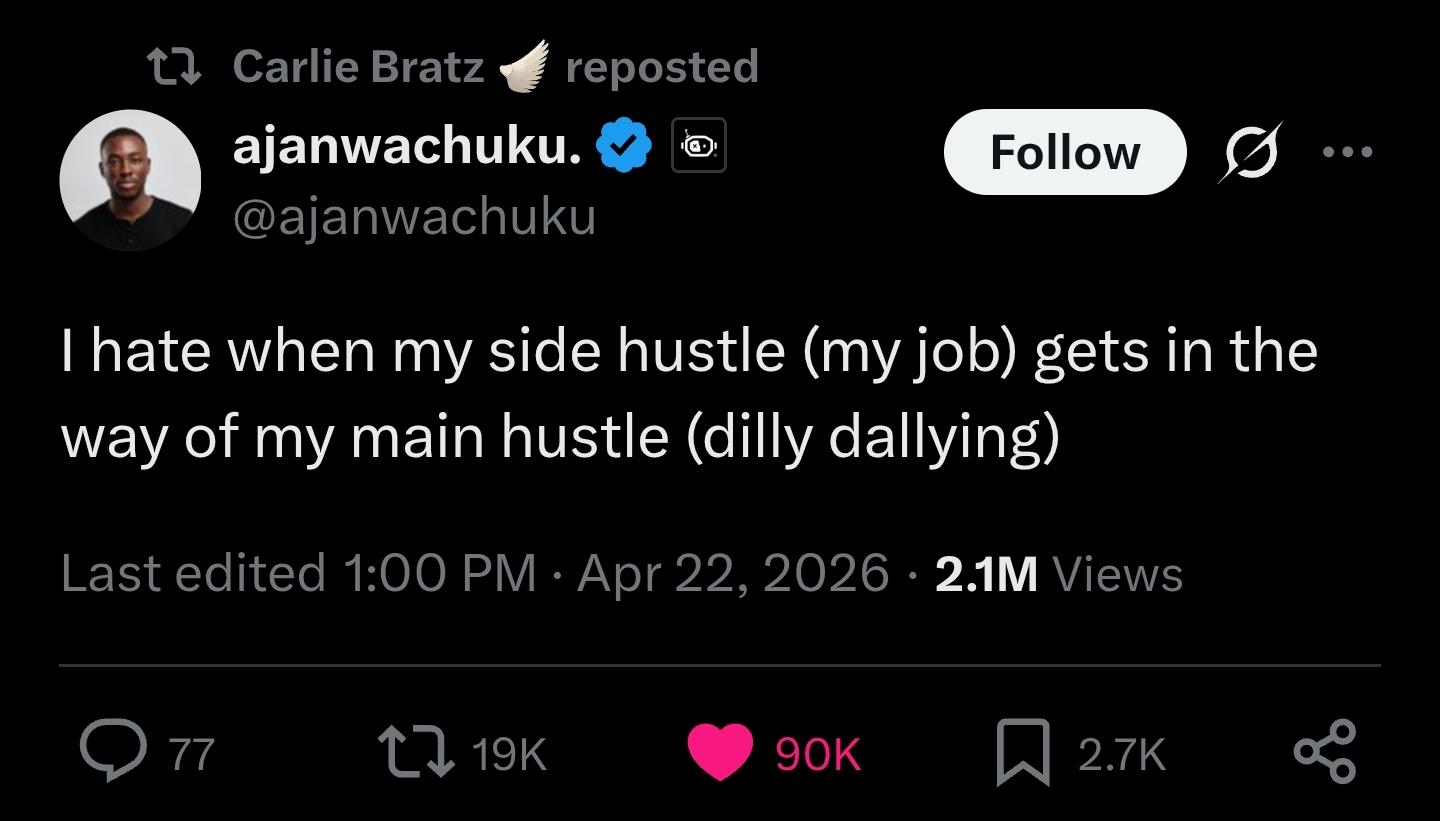Click the Grok slashed-circle icon
The height and width of the screenshot is (821, 1440).
tap(1250, 152)
